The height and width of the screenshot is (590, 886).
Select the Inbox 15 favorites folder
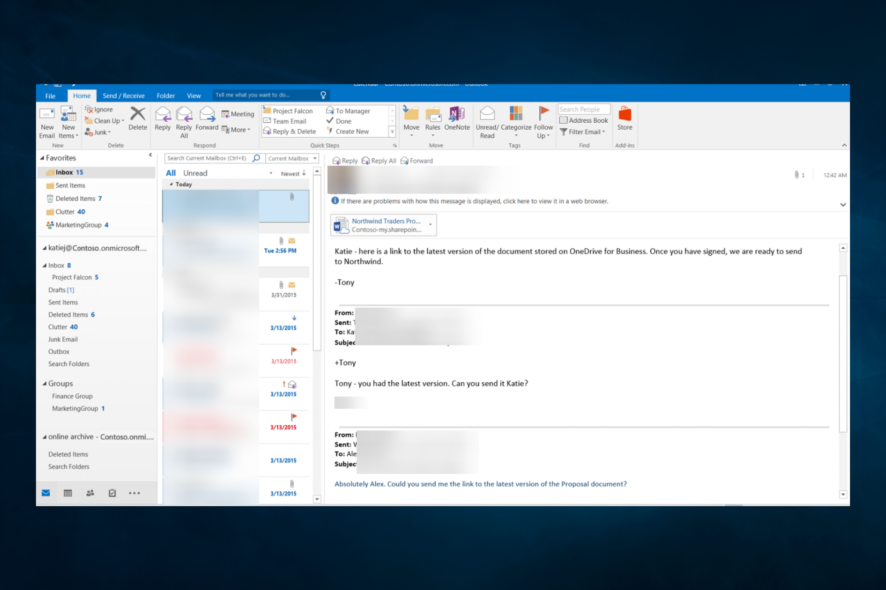pyautogui.click(x=97, y=172)
